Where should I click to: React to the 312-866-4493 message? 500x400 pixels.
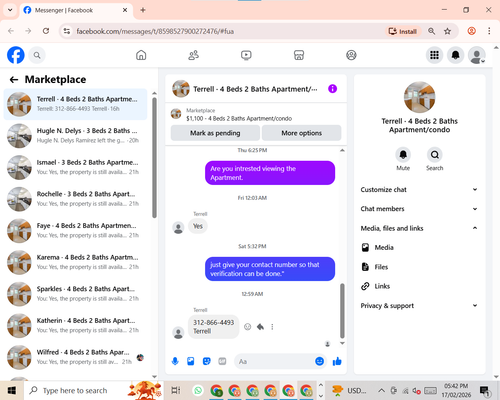pos(247,327)
